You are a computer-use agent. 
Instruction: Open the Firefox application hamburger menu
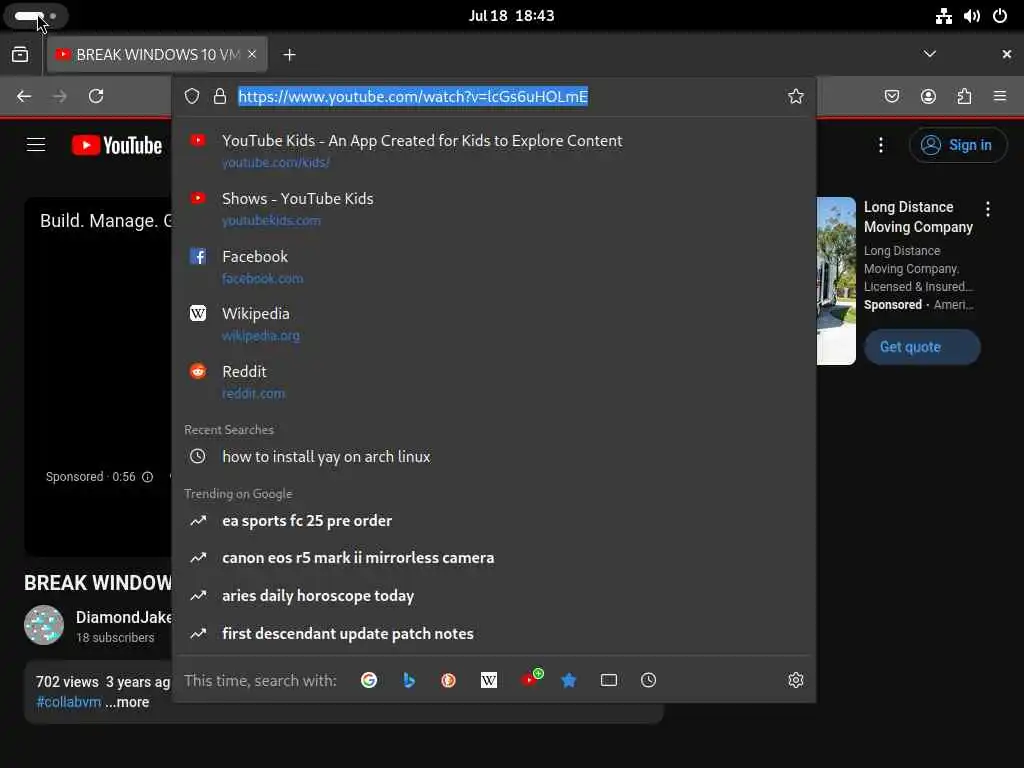pyautogui.click(x=1000, y=96)
